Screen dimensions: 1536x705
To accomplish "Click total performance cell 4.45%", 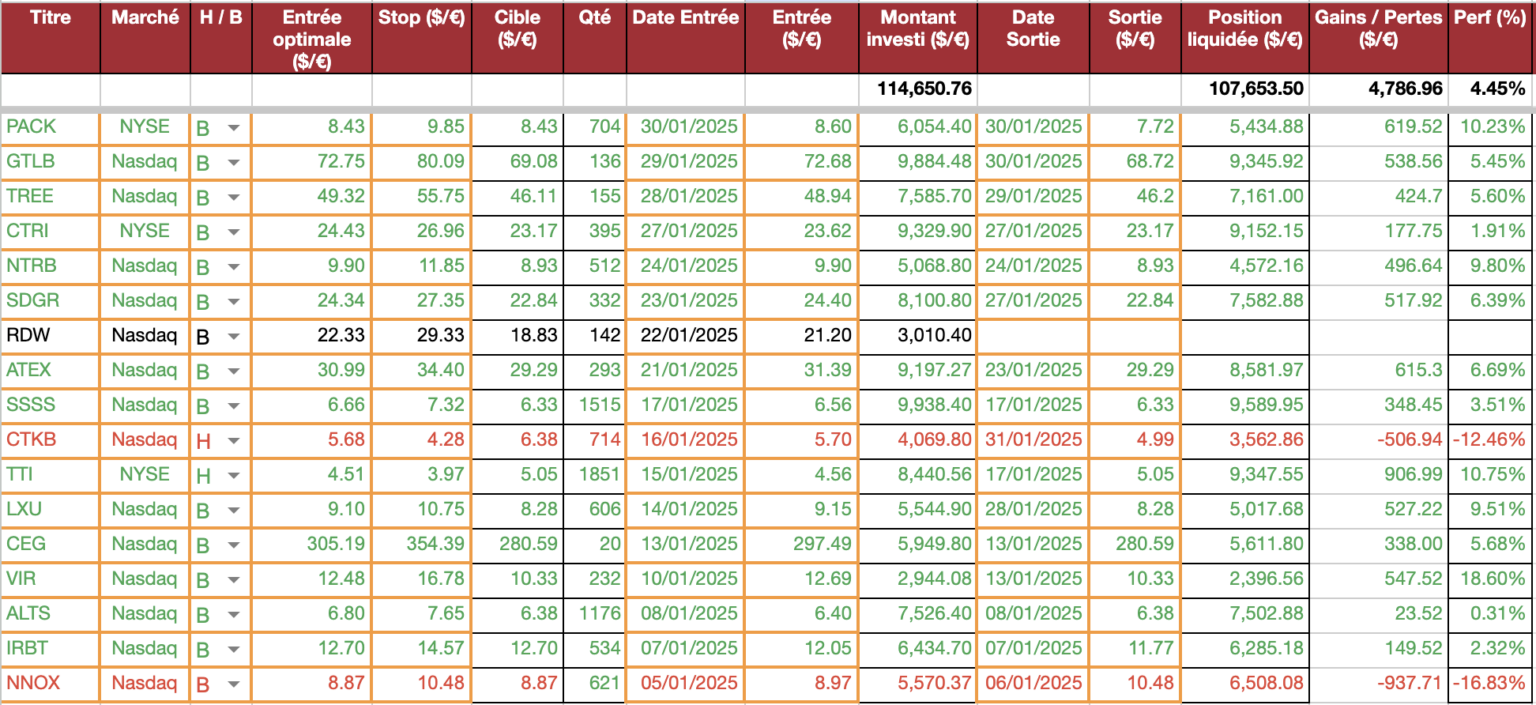I will pyautogui.click(x=1491, y=88).
